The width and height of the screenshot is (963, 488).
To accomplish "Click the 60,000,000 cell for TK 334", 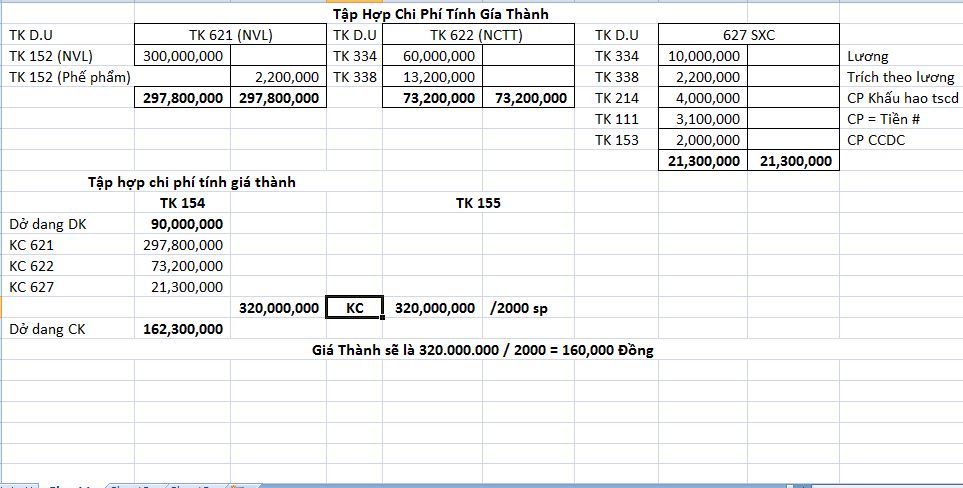I will coord(431,56).
